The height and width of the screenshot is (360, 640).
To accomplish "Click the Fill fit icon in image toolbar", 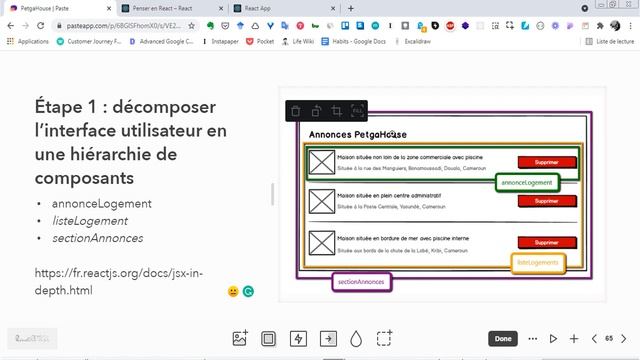I will tap(357, 111).
